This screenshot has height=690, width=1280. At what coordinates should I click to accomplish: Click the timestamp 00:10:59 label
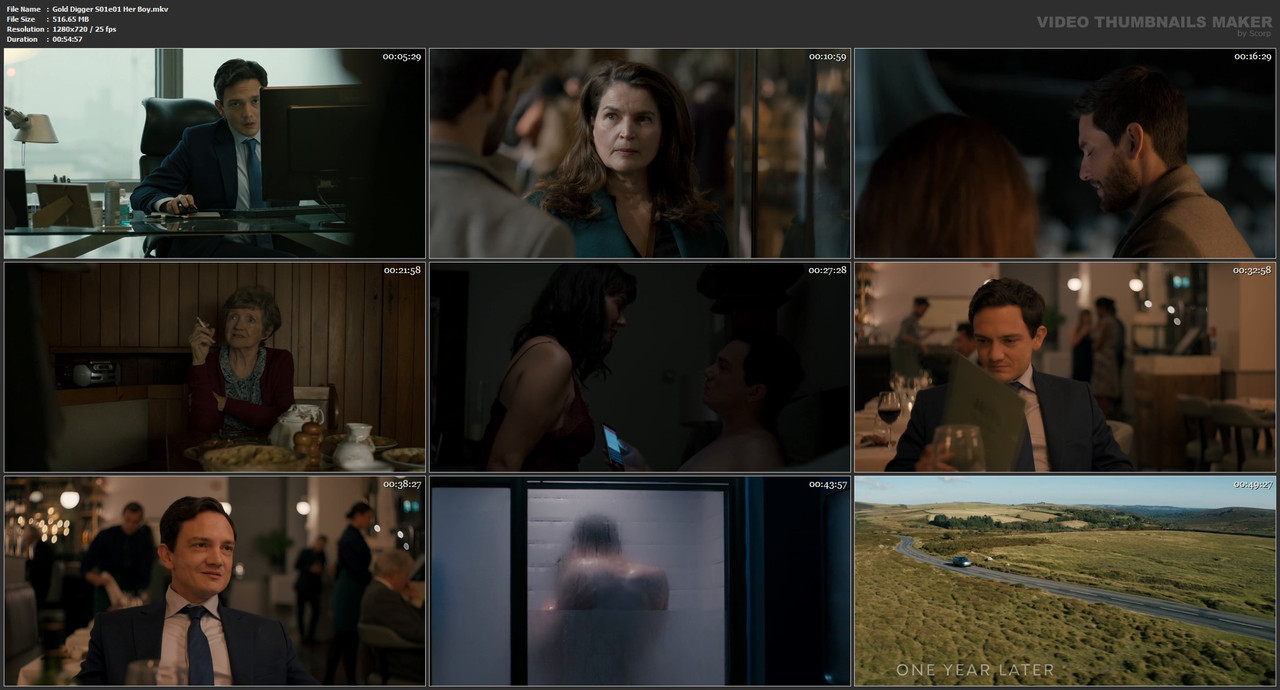[827, 57]
